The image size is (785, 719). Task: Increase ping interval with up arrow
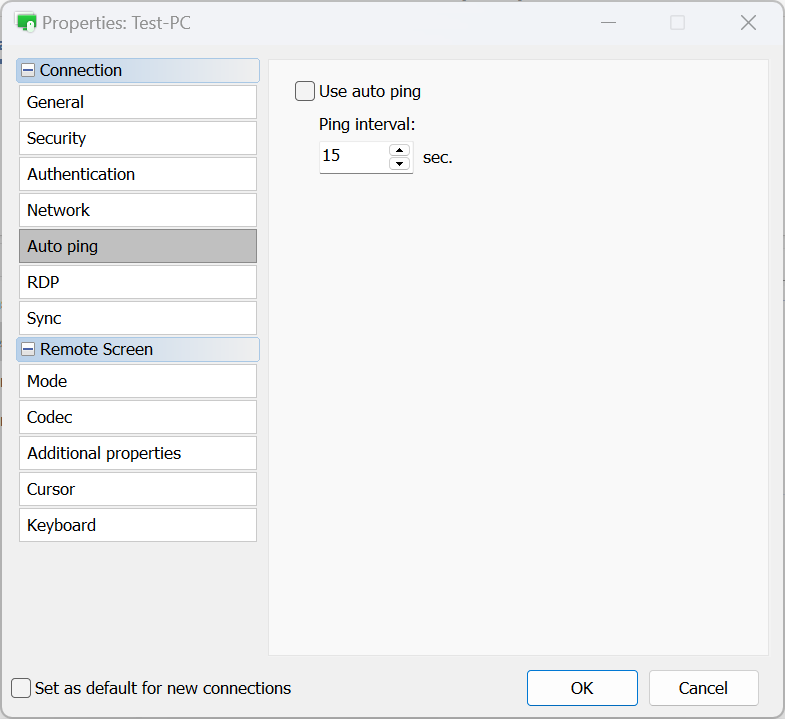400,151
